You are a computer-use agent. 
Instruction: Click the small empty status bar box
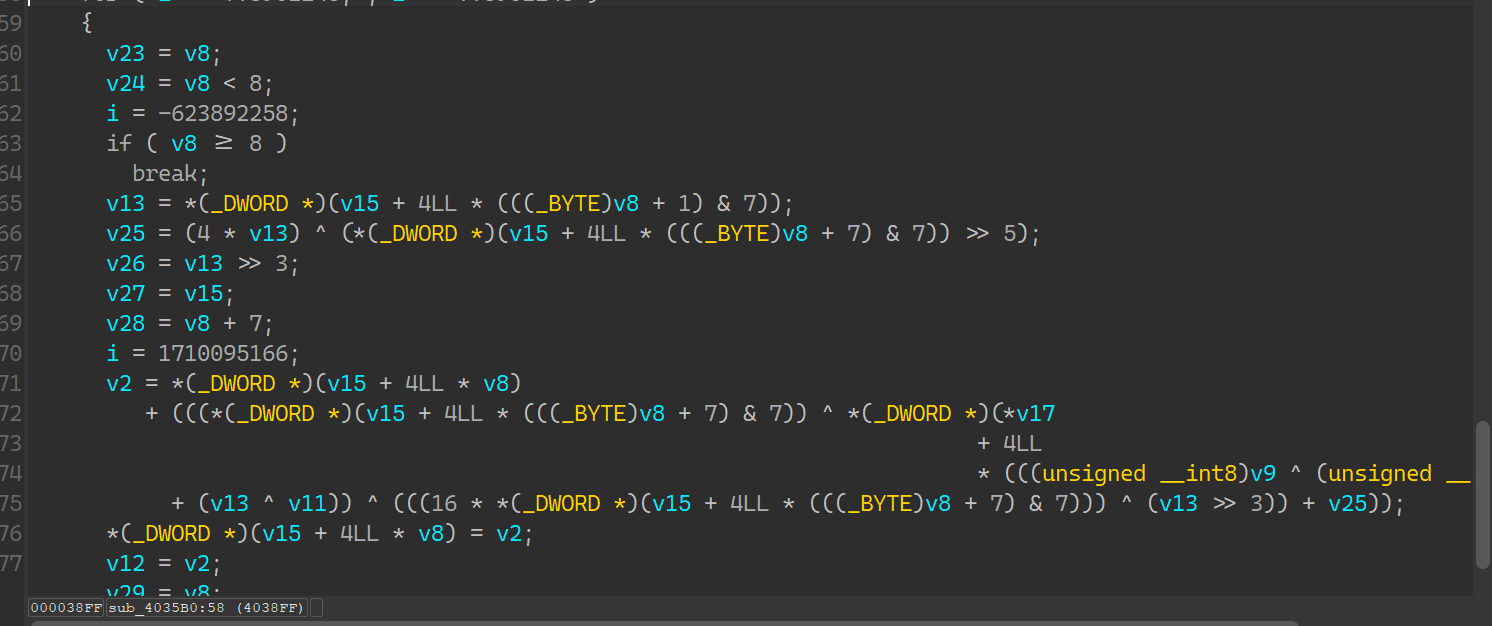316,608
